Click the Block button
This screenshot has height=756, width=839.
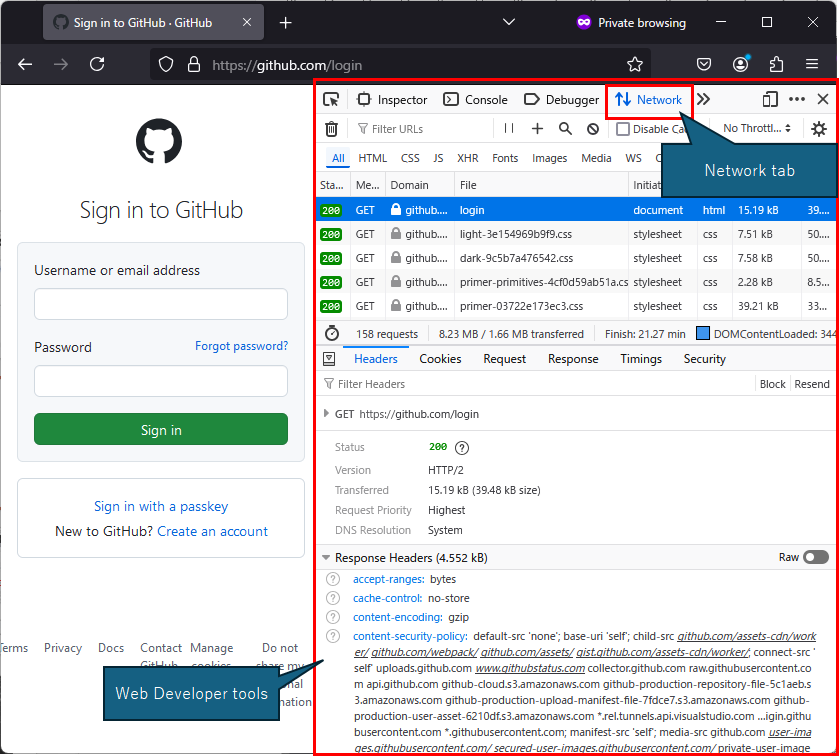pyautogui.click(x=772, y=384)
